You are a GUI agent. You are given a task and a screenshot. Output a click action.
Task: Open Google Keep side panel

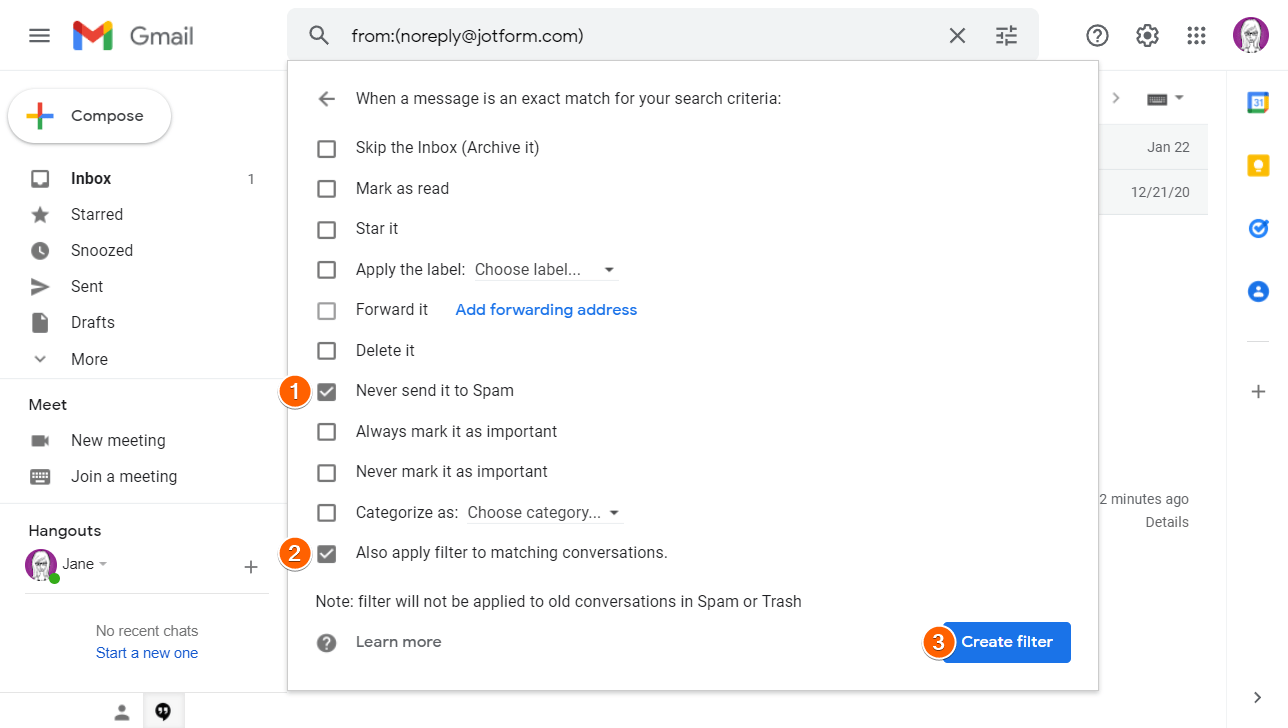coord(1258,165)
